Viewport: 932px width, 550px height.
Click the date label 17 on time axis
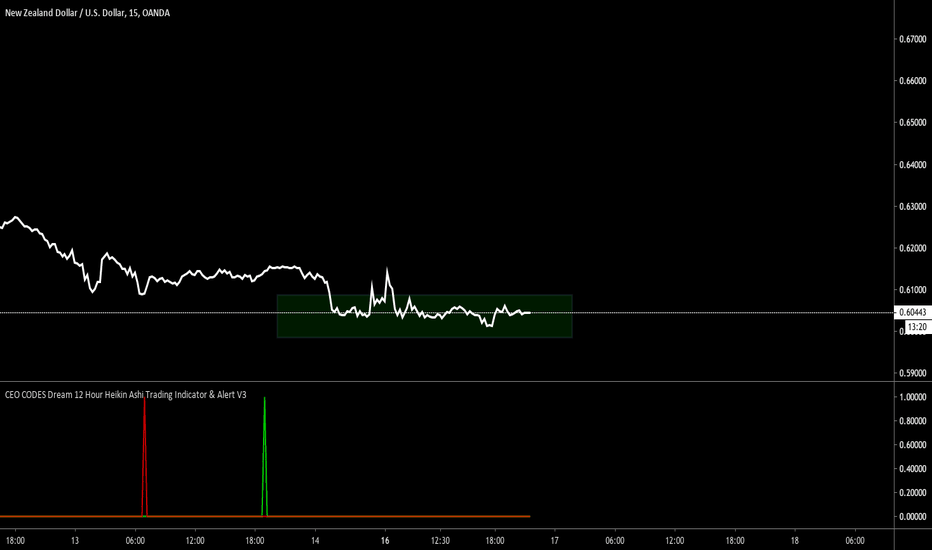(x=555, y=540)
